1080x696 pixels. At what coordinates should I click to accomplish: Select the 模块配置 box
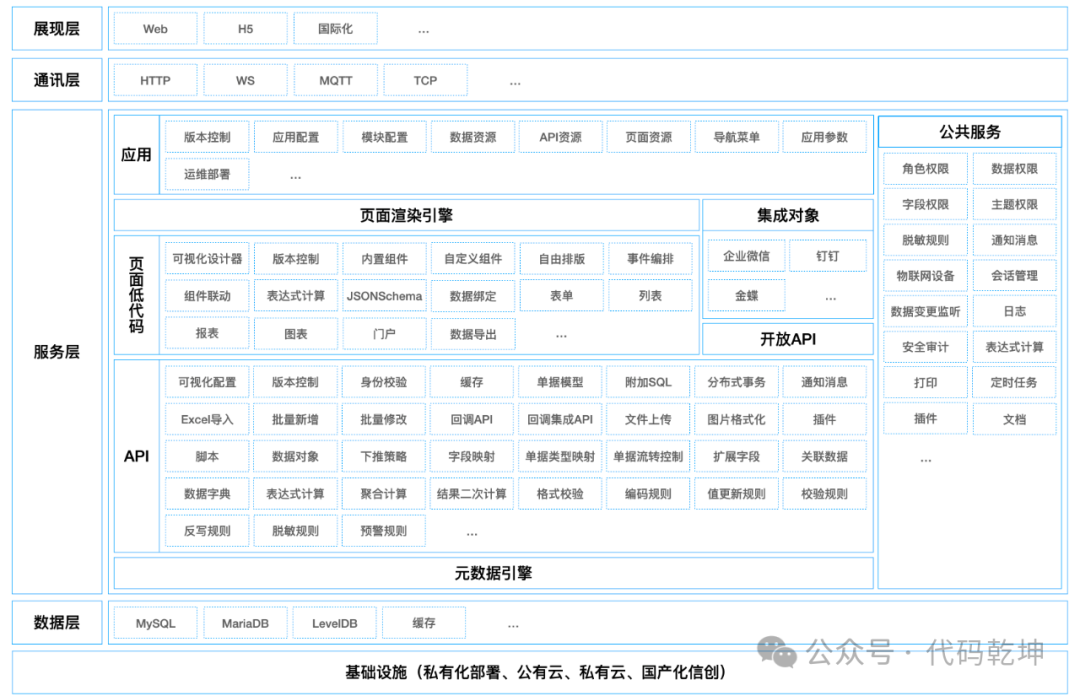[384, 137]
